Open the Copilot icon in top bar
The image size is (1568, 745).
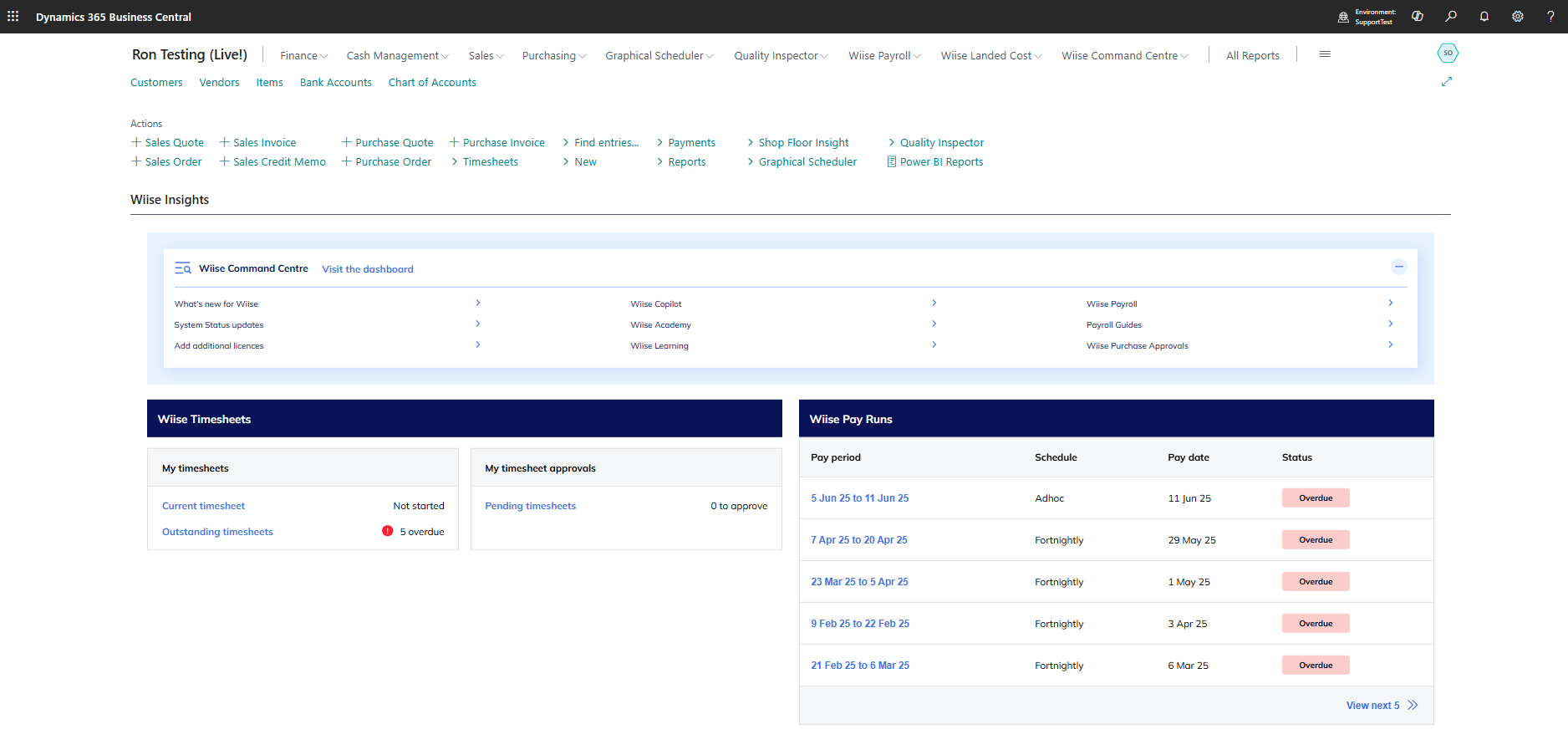[x=1418, y=17]
